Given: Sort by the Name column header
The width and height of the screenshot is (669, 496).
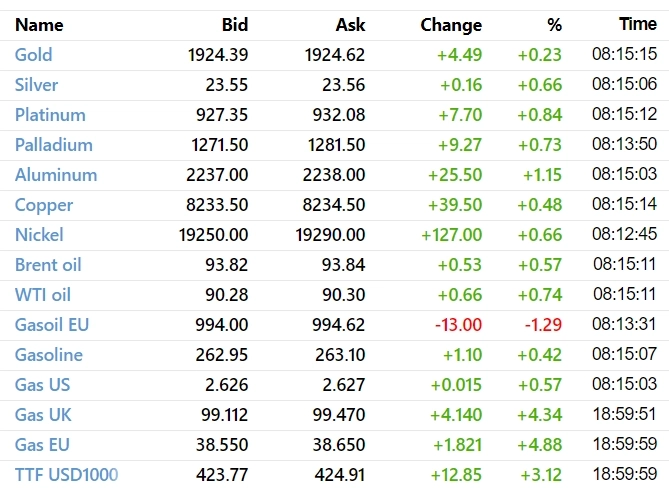Looking at the screenshot, I should click(x=39, y=25).
